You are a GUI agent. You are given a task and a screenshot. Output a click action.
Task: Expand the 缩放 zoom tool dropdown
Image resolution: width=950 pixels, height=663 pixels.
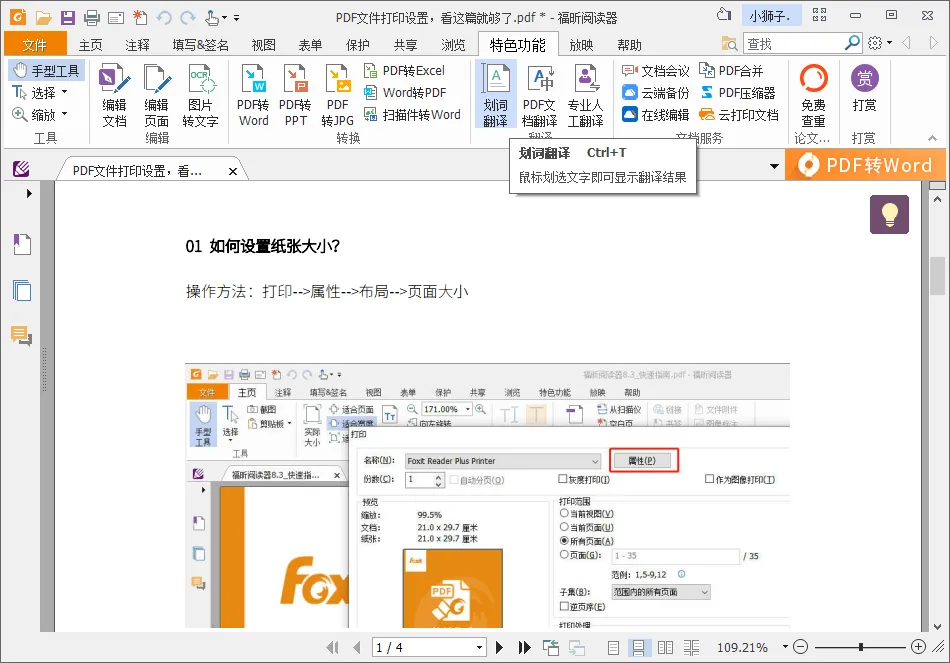click(64, 115)
